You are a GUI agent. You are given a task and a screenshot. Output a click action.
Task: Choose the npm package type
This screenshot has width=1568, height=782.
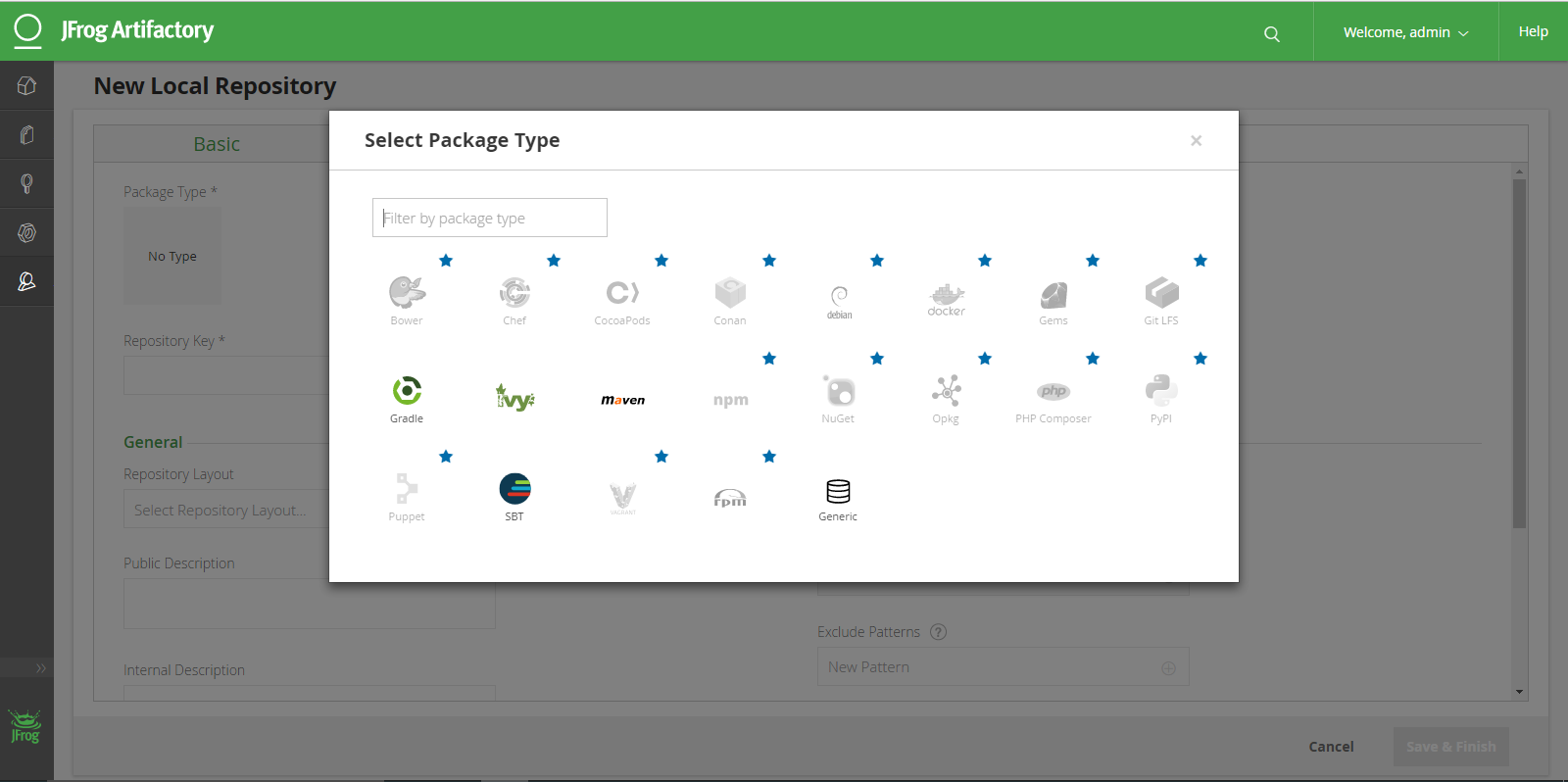tap(730, 400)
